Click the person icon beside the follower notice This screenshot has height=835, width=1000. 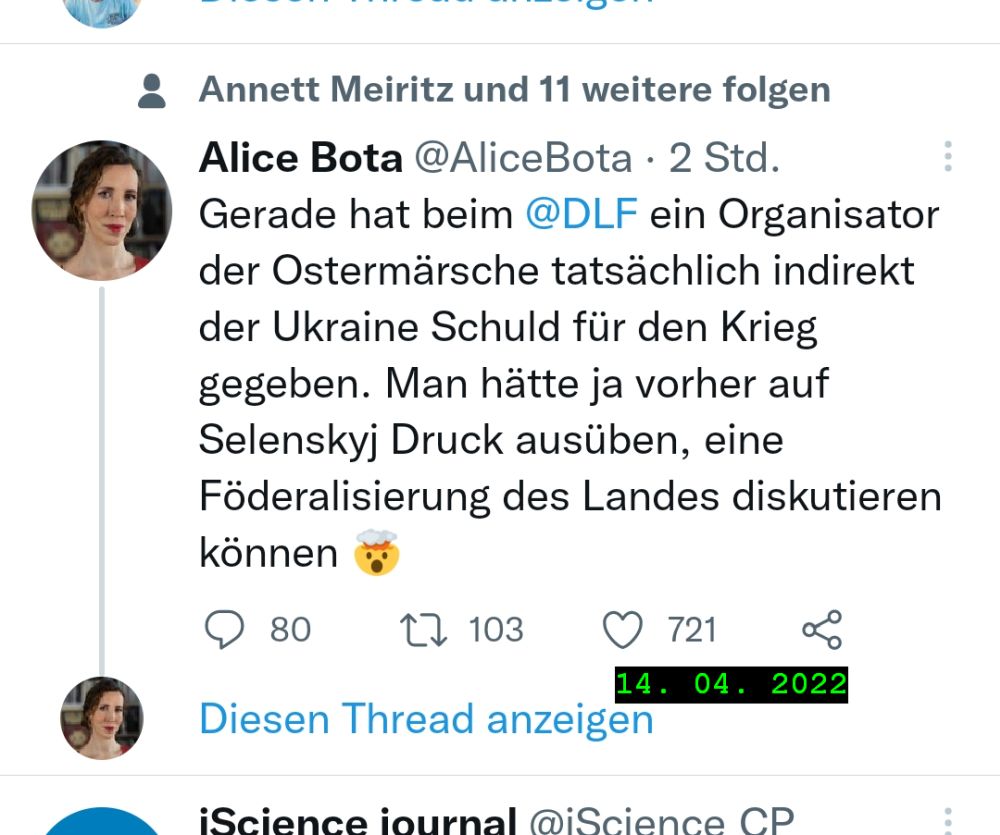coord(152,91)
